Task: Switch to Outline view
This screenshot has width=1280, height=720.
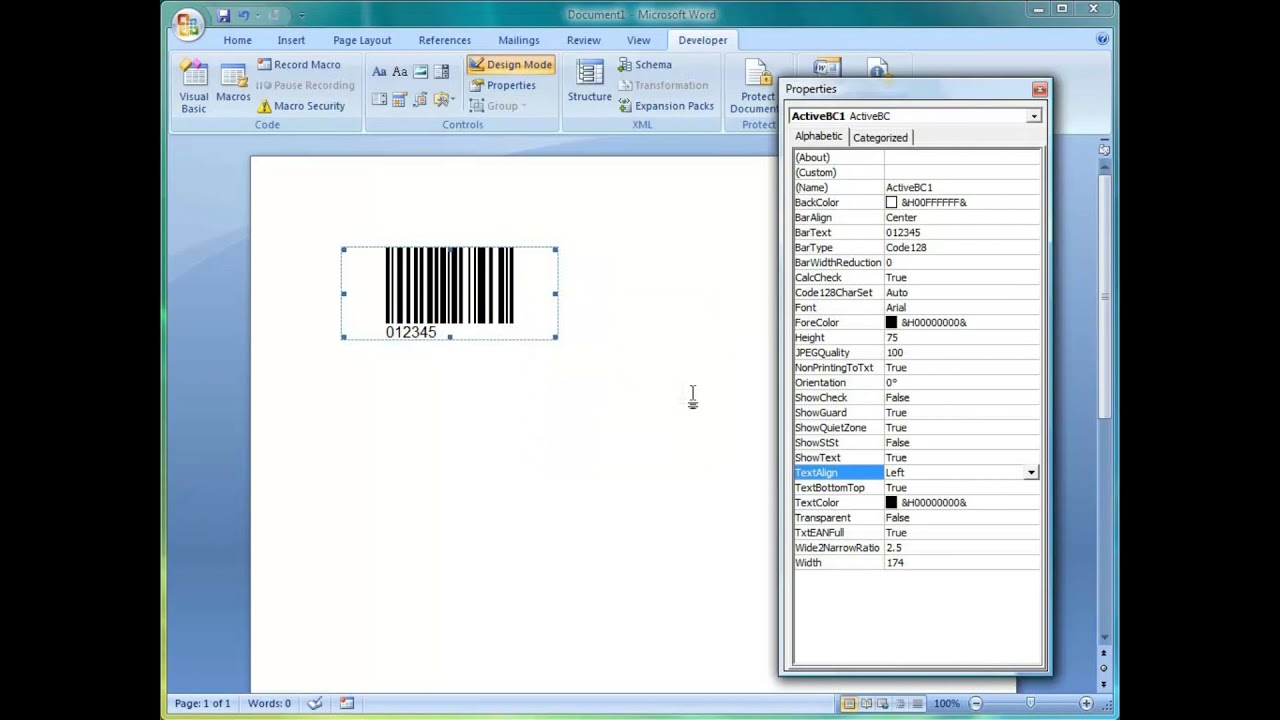Action: click(x=900, y=704)
